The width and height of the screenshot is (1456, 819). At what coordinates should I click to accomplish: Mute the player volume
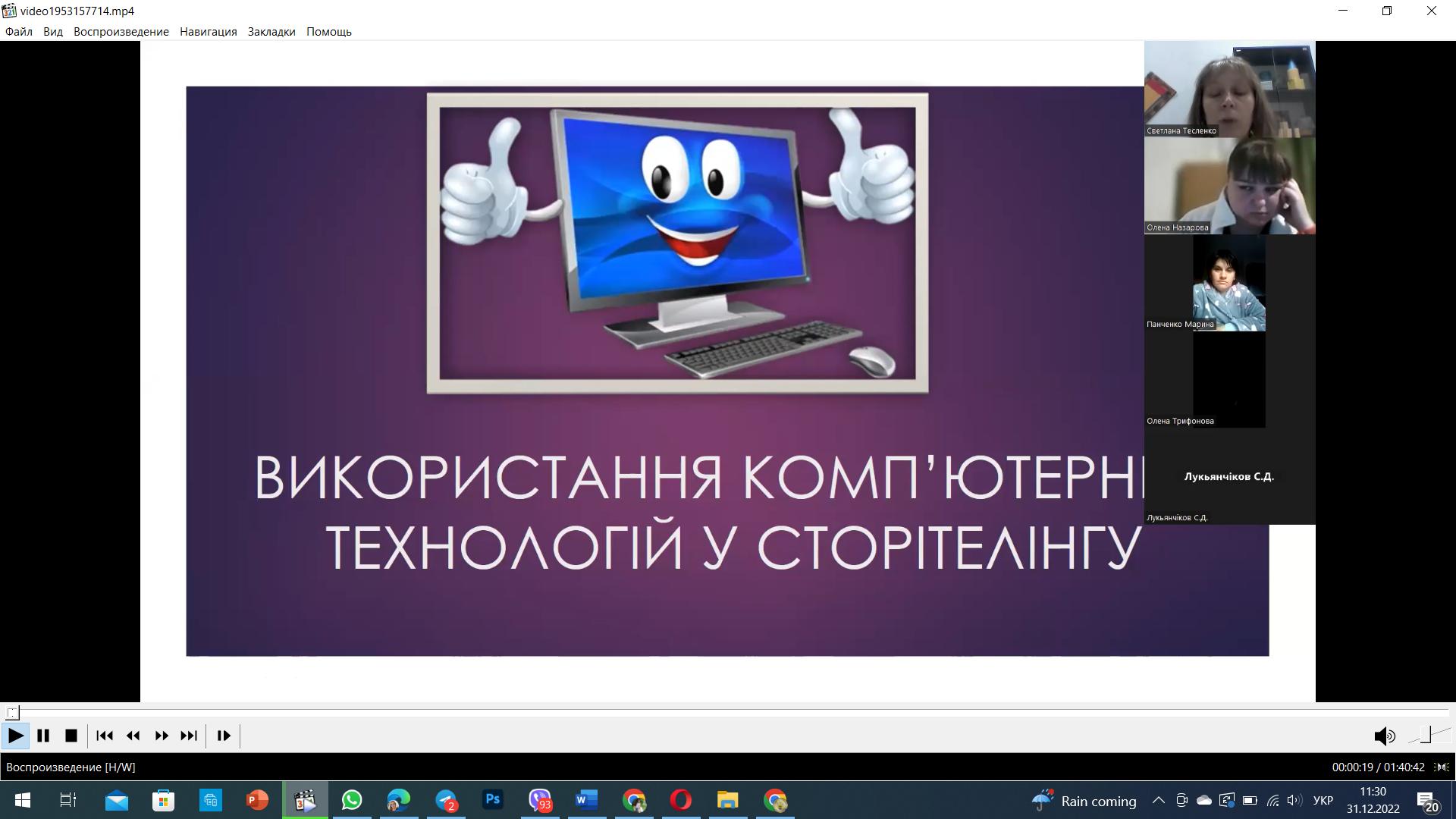[x=1384, y=736]
